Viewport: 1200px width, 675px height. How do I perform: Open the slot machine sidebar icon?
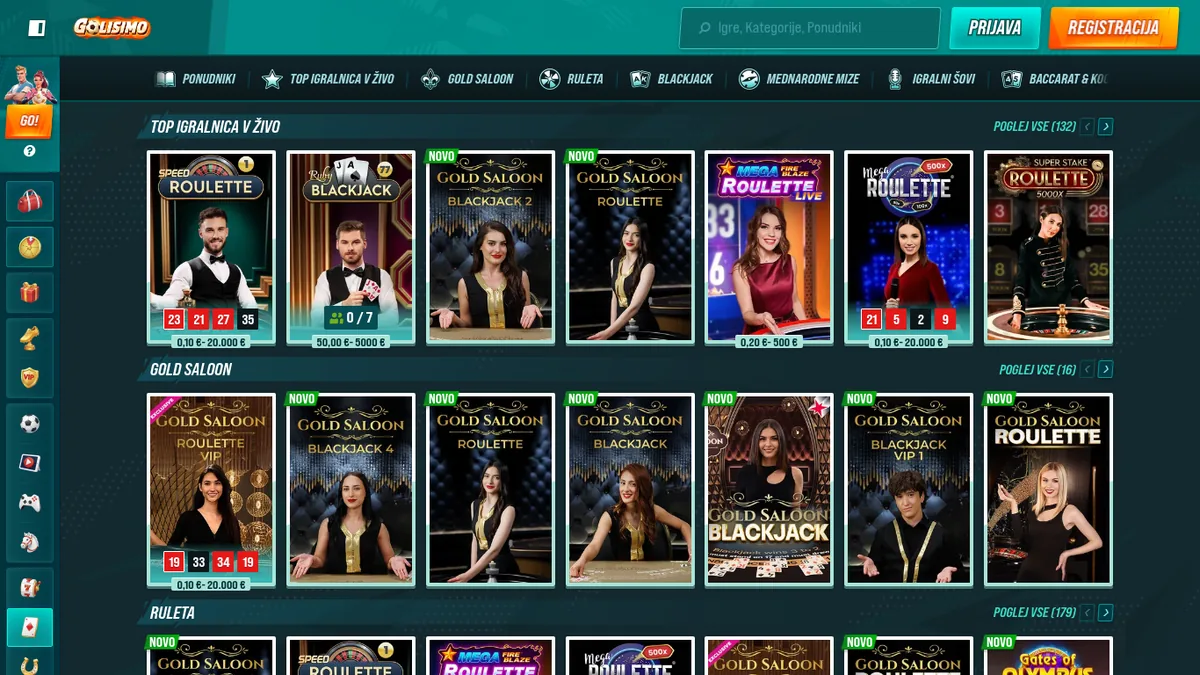pyautogui.click(x=30, y=587)
